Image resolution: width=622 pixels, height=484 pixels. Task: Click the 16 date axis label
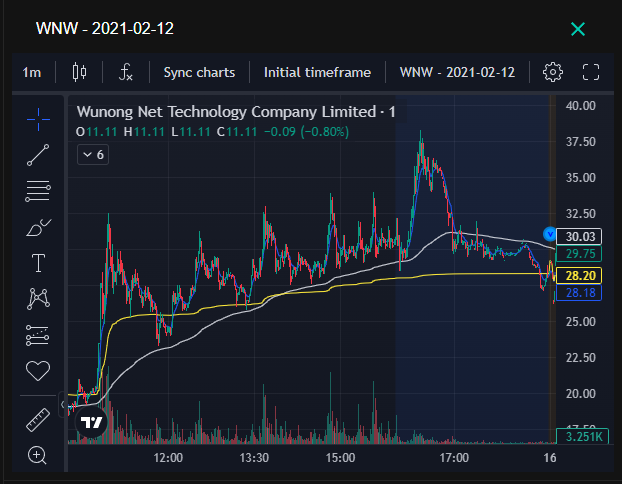pos(550,458)
